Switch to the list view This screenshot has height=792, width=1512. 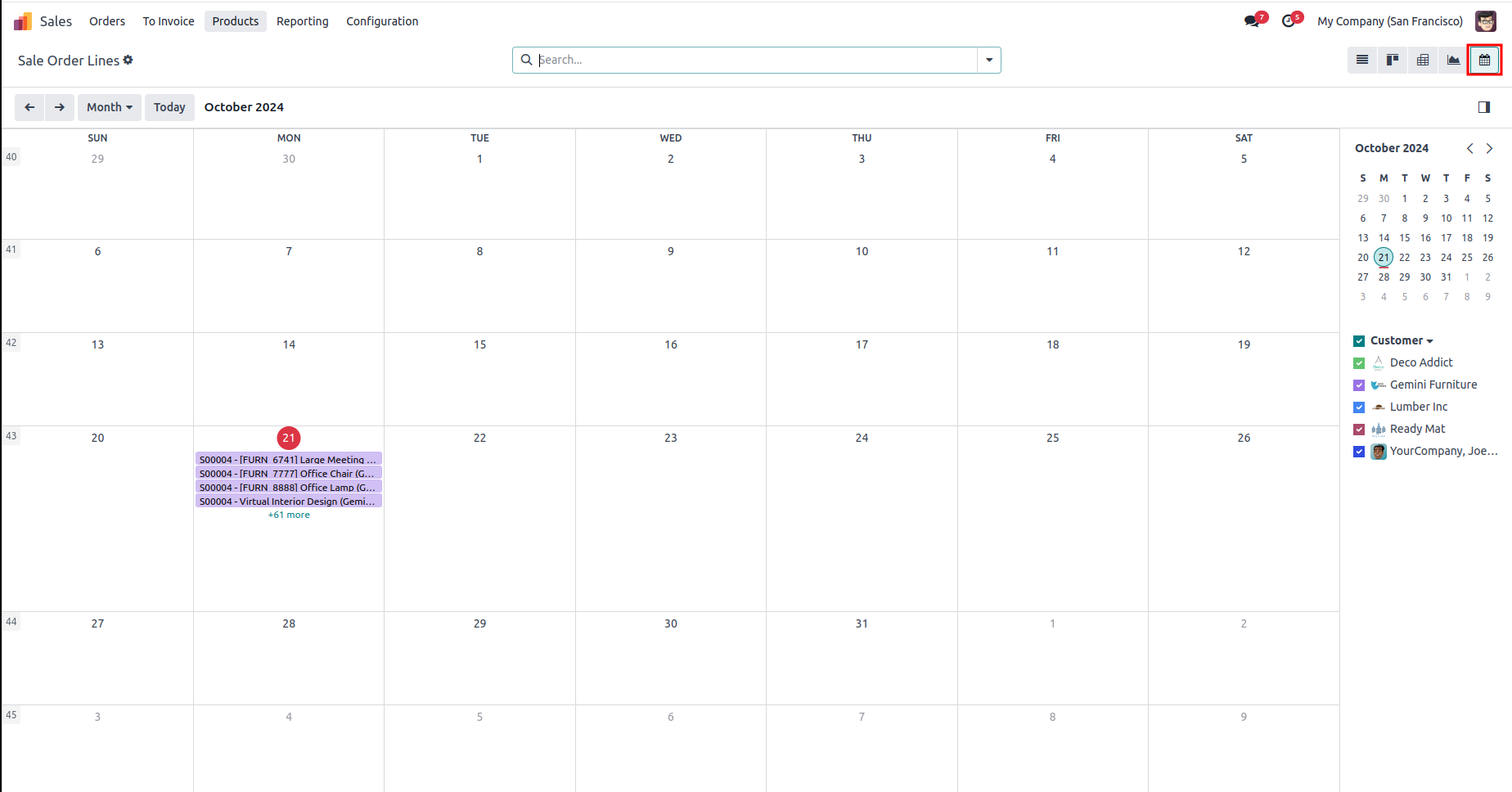[1362, 60]
